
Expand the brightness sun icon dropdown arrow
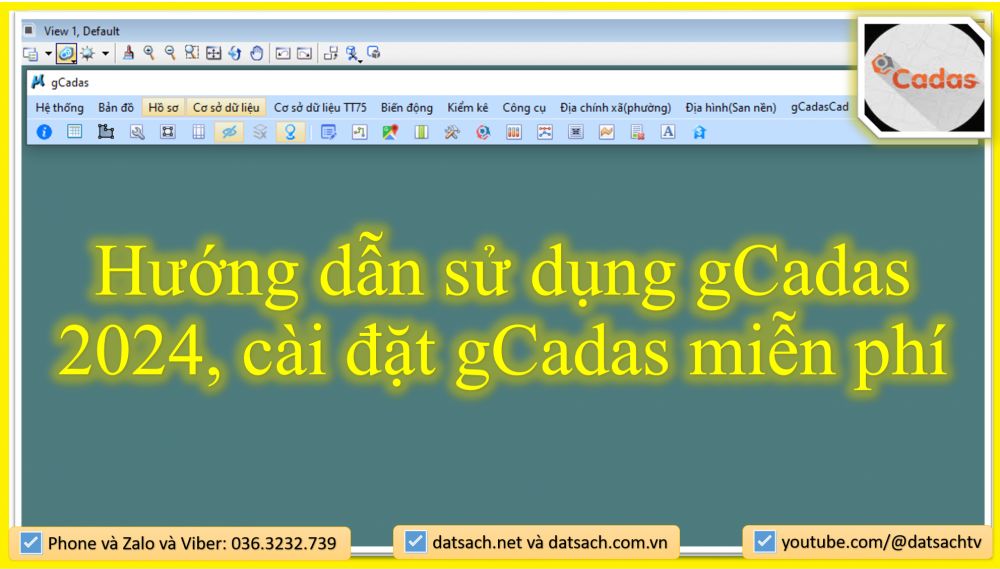pyautogui.click(x=106, y=54)
